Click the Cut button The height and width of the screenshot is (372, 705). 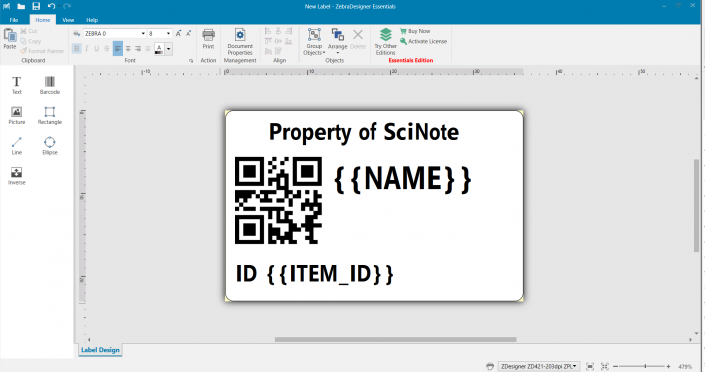coord(28,31)
